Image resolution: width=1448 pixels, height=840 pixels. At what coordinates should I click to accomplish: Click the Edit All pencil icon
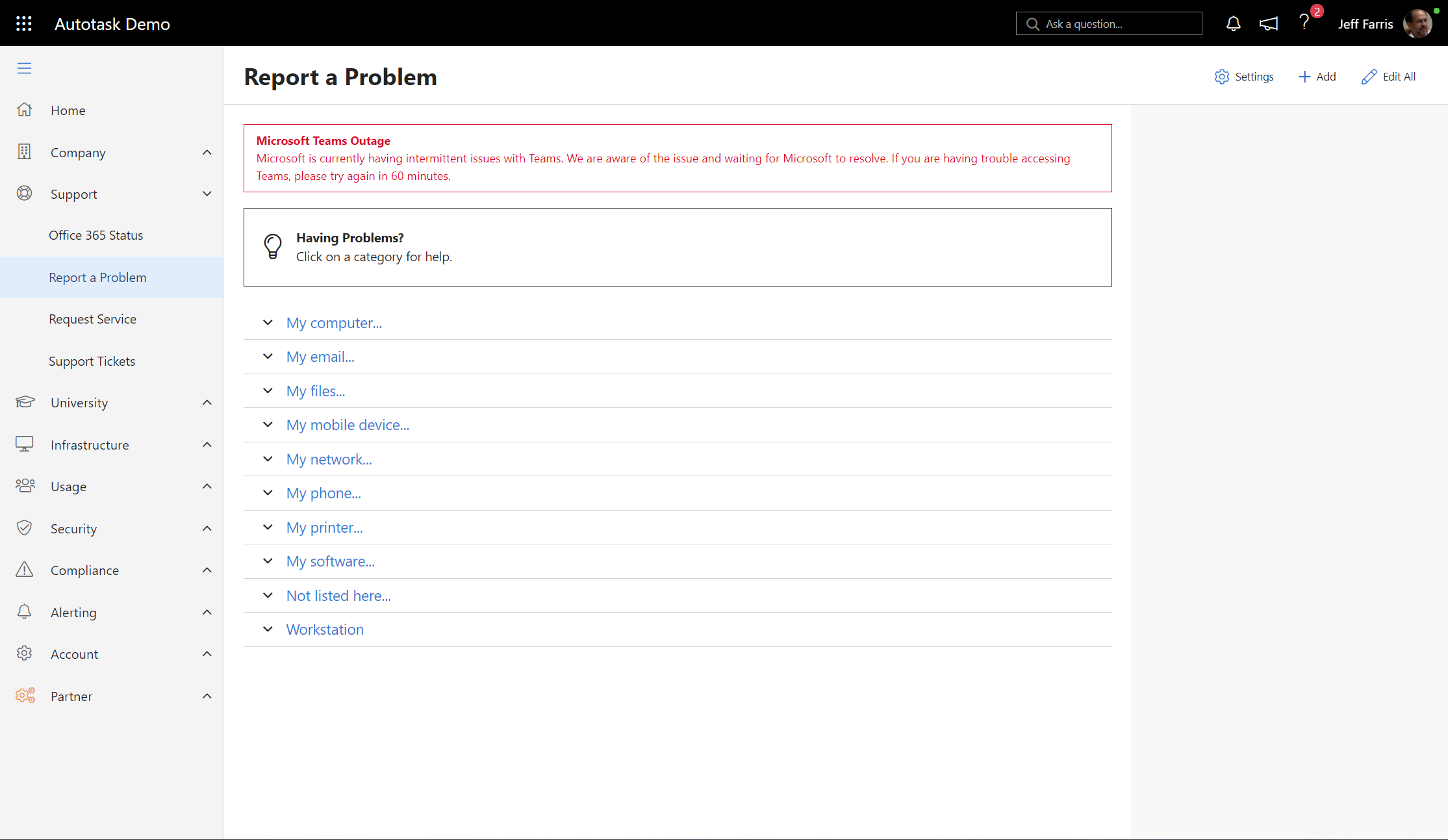pos(1369,77)
